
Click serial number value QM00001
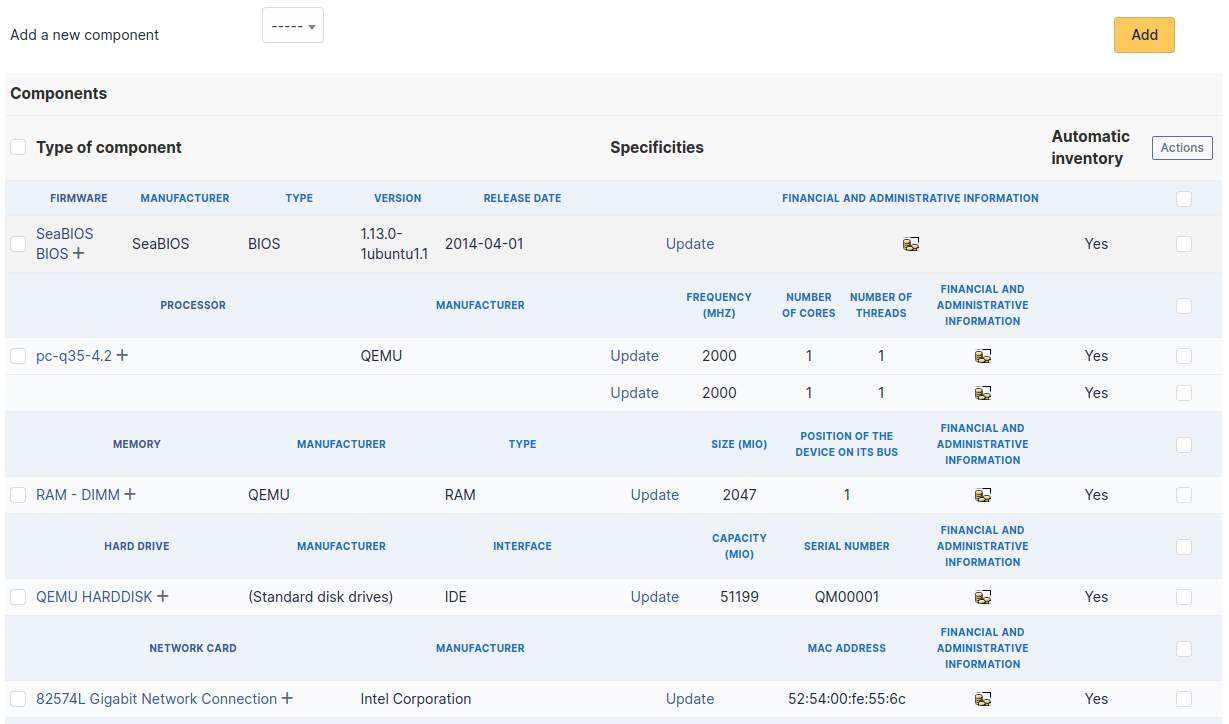(x=847, y=597)
